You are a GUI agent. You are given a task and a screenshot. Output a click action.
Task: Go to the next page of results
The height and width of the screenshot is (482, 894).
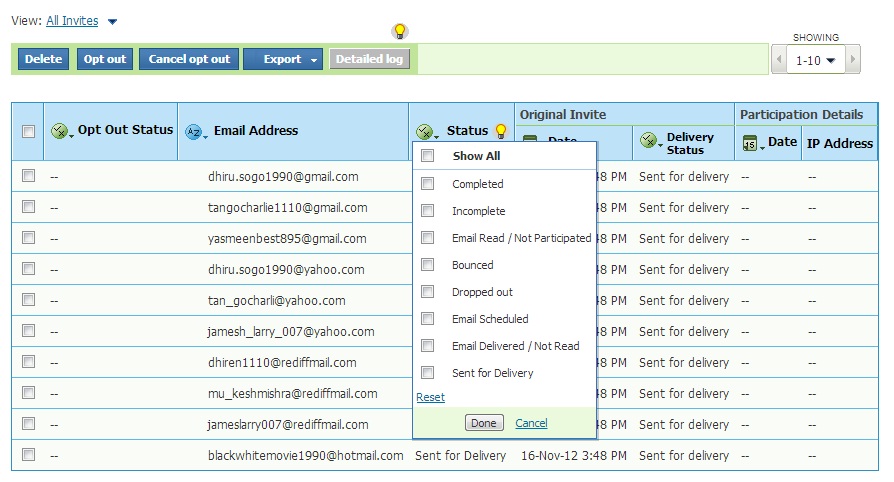tap(852, 60)
